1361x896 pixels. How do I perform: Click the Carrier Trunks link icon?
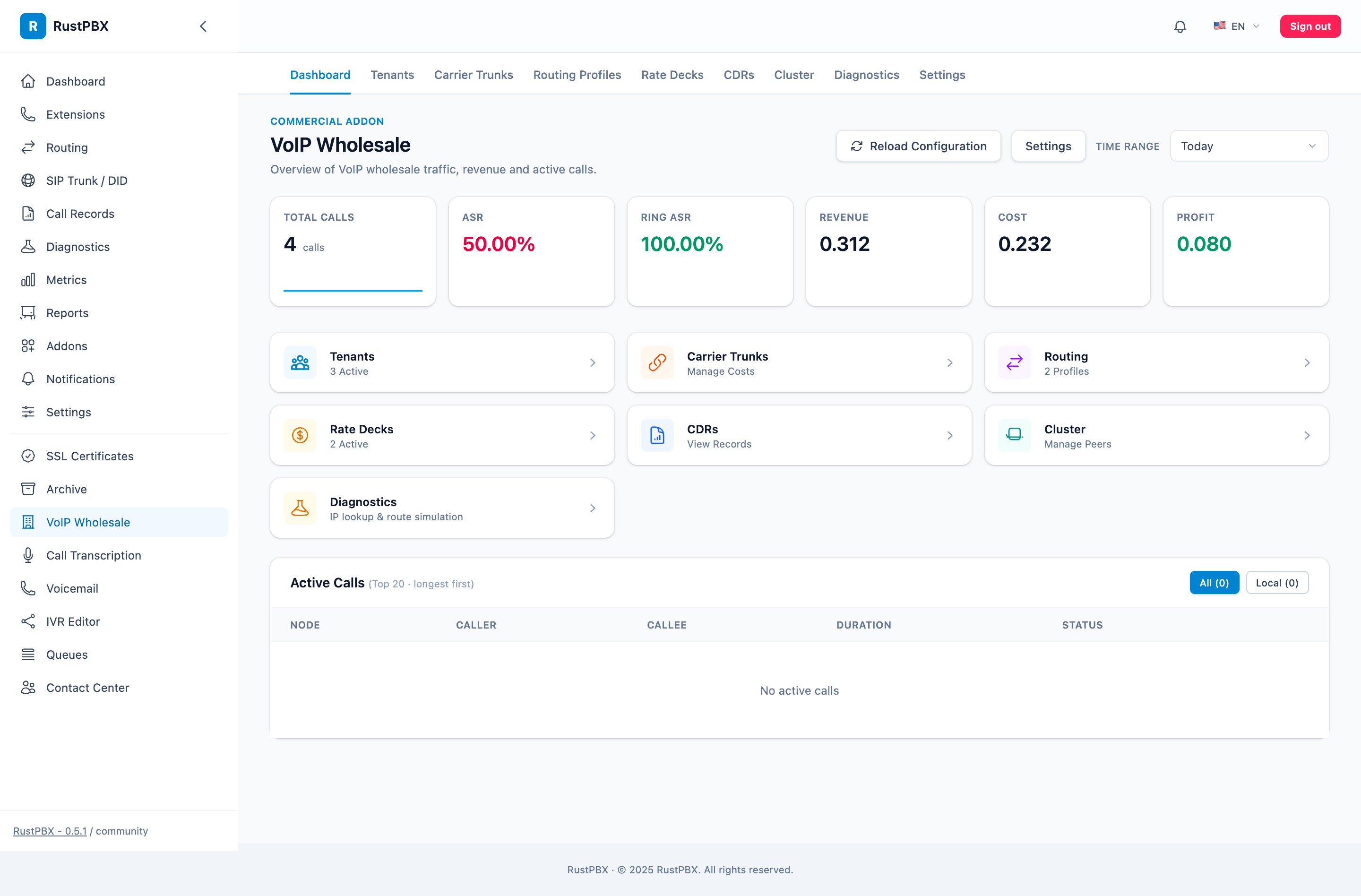tap(657, 362)
